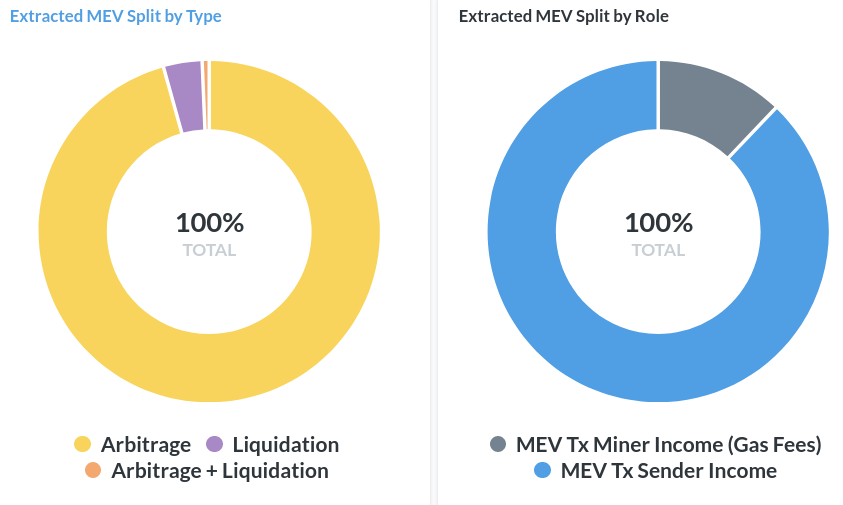Click the orange Arbitrage + Liquidation legend dot
The image size is (843, 505).
coord(93,471)
